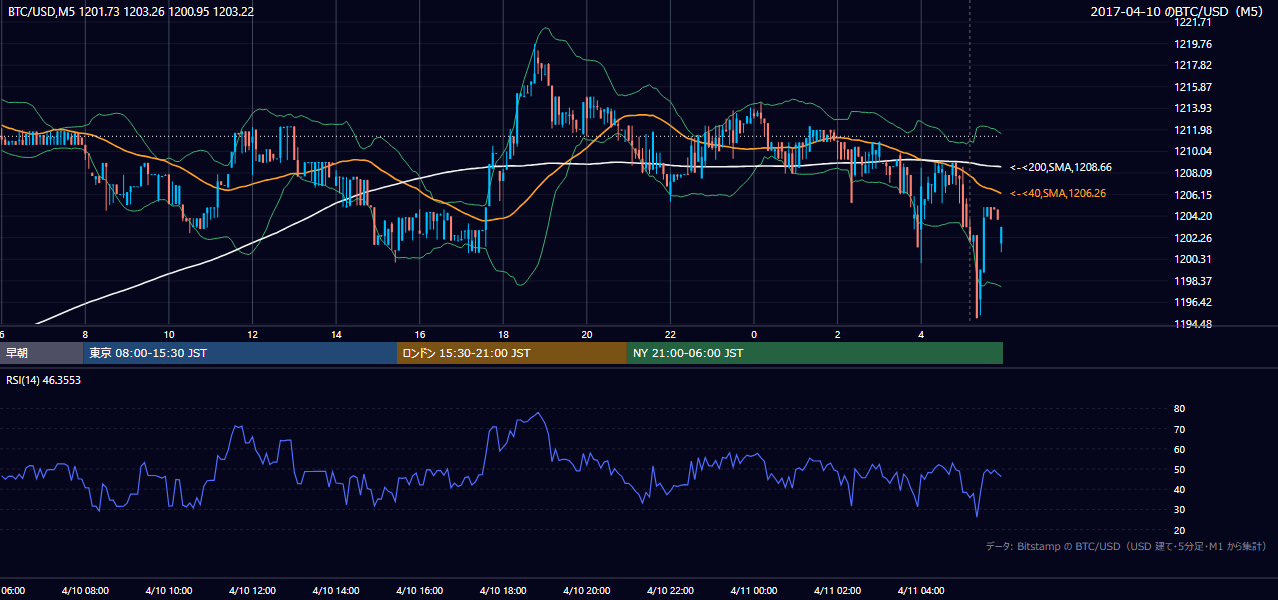Click the 早朝 session bar

[x=41, y=353]
